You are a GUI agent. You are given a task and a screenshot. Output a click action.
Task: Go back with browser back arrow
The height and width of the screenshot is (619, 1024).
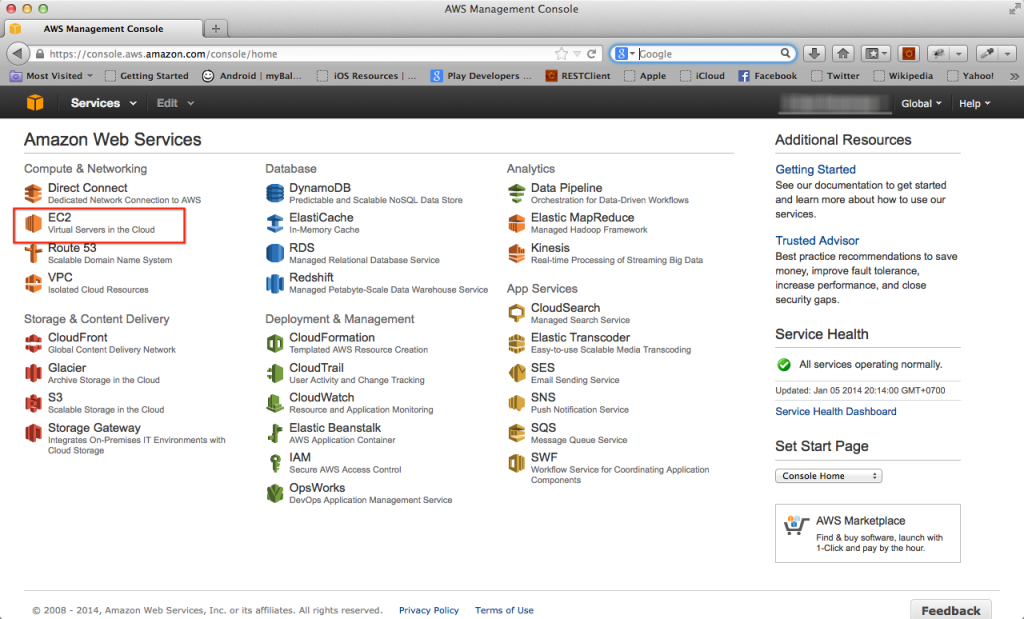coord(18,54)
